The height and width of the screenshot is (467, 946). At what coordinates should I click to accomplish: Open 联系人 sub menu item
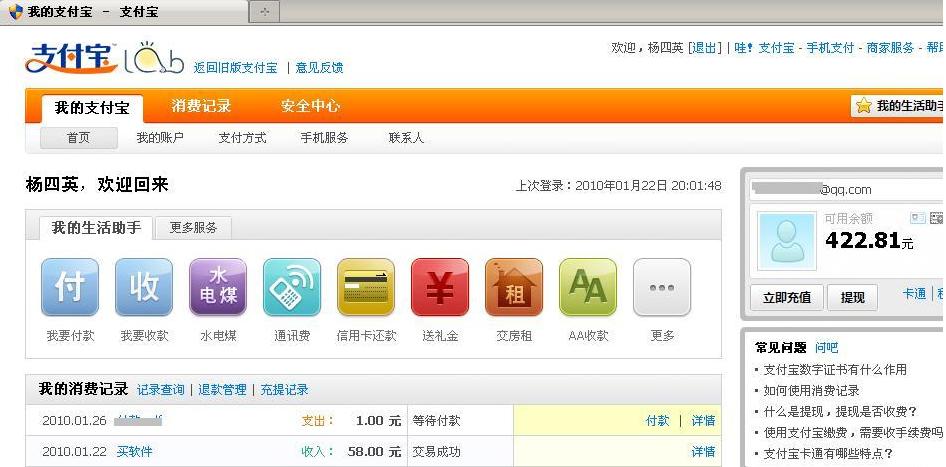coord(406,138)
